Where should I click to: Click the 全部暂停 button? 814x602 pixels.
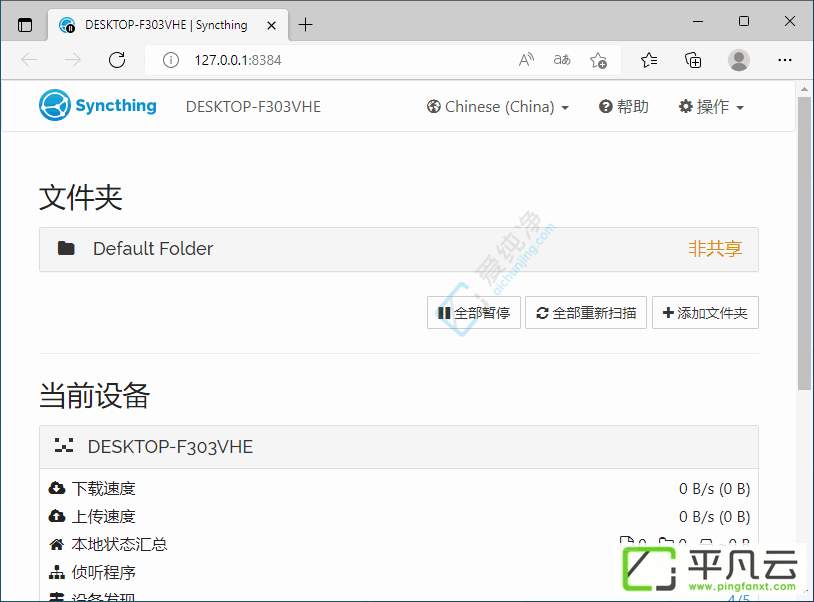click(473, 312)
